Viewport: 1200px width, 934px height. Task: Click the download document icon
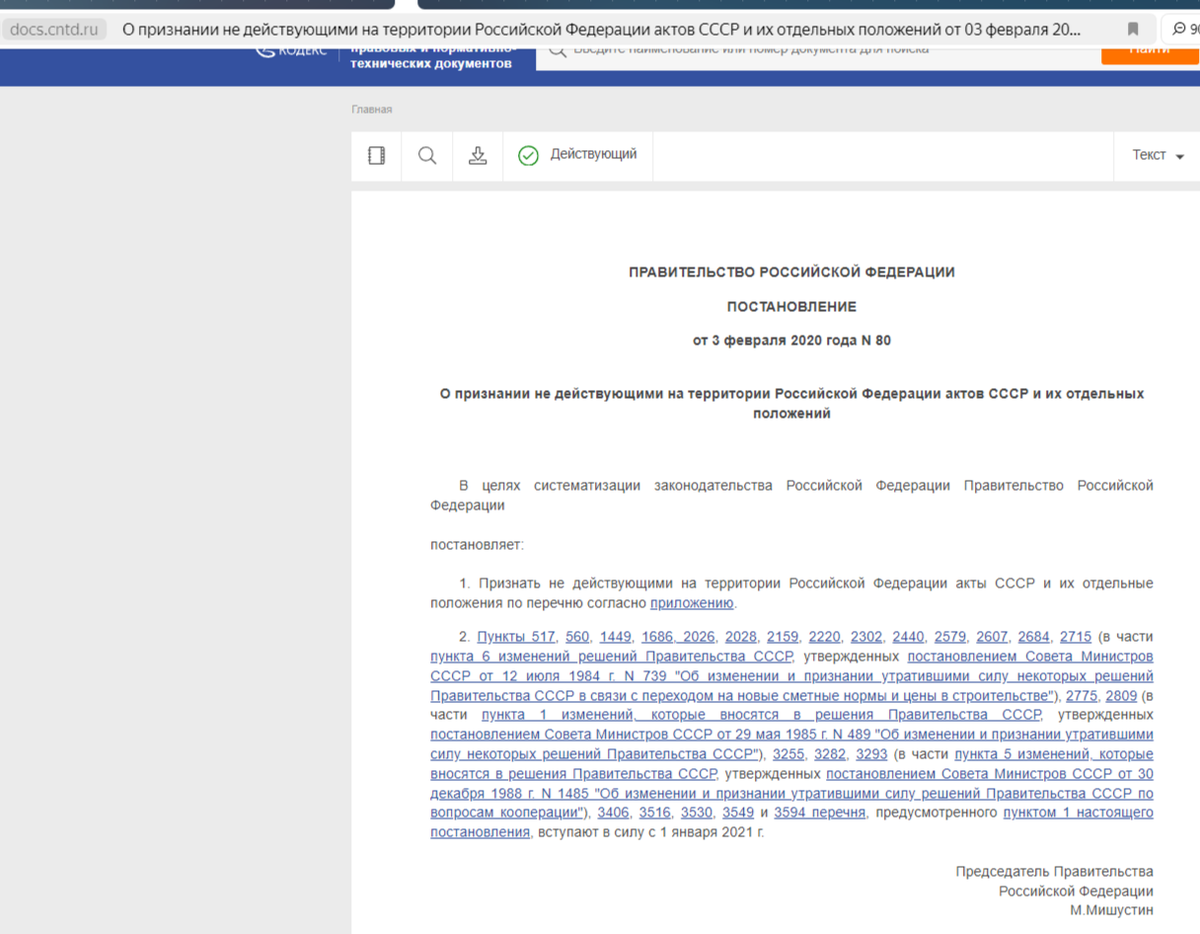478,155
